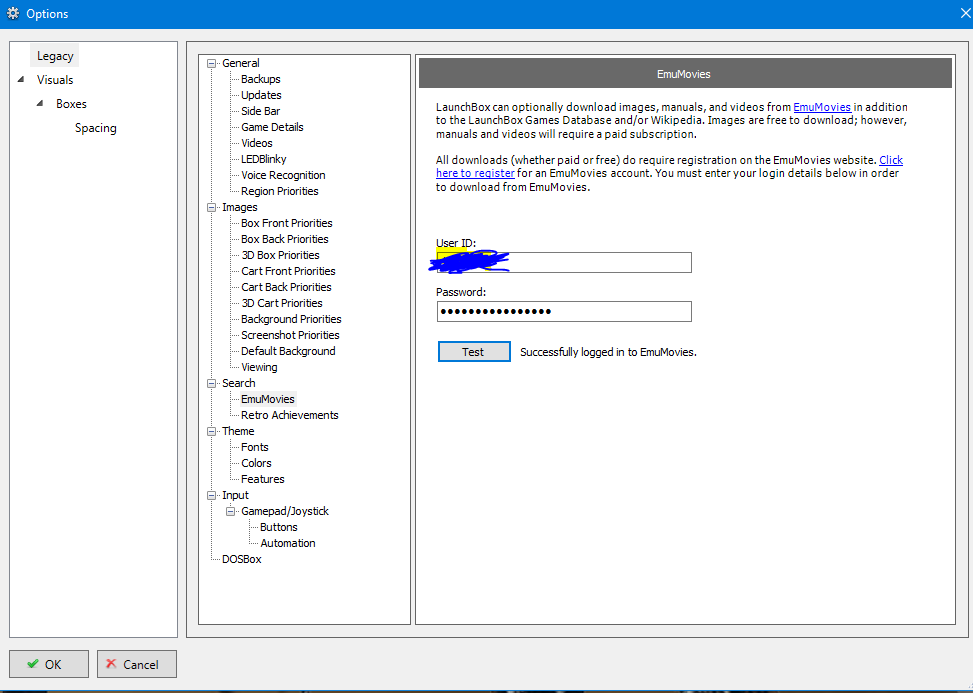973x693 pixels.
Task: Open the Fonts settings
Action: click(x=255, y=447)
